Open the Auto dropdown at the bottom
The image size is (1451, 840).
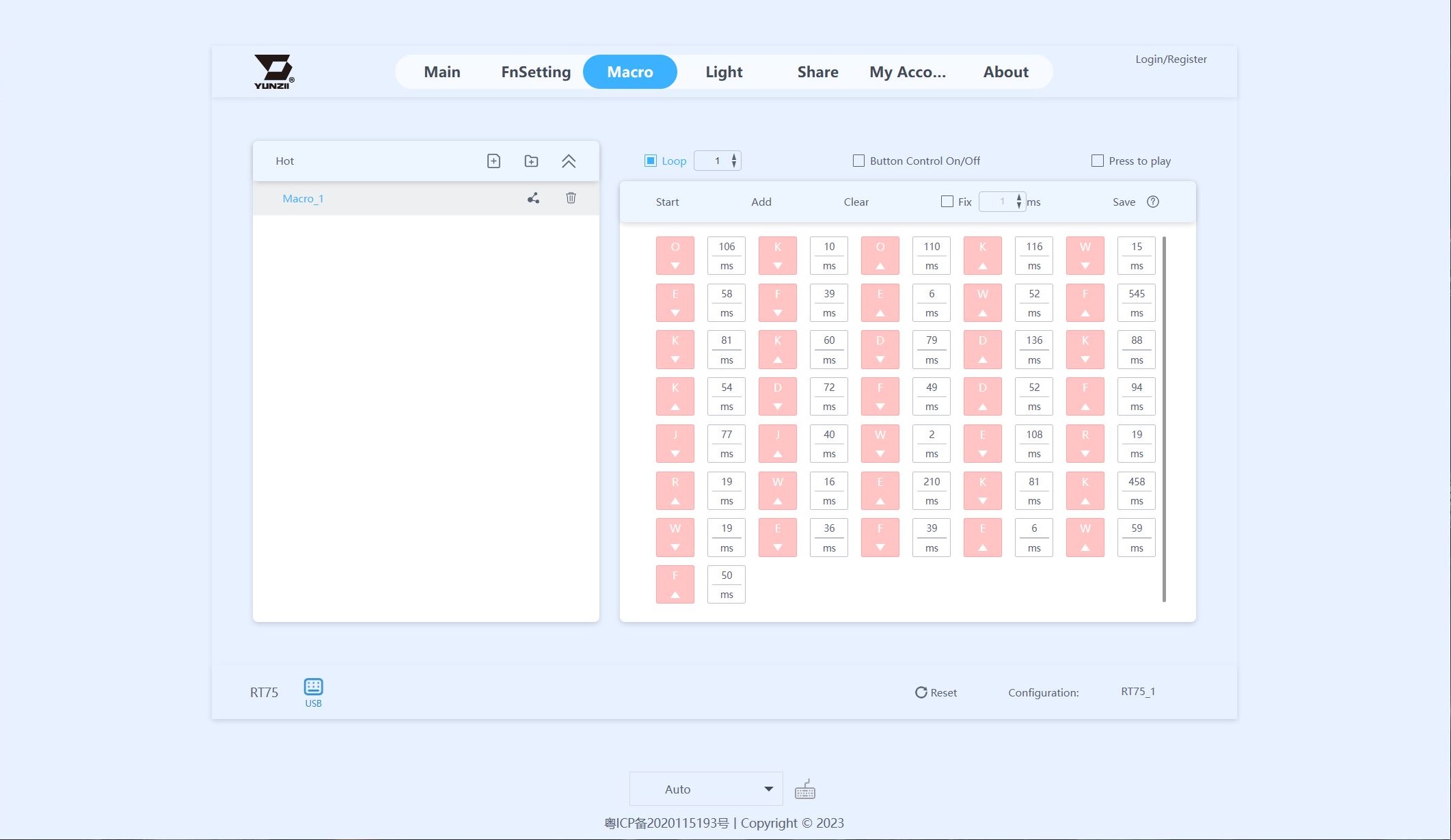[x=706, y=789]
